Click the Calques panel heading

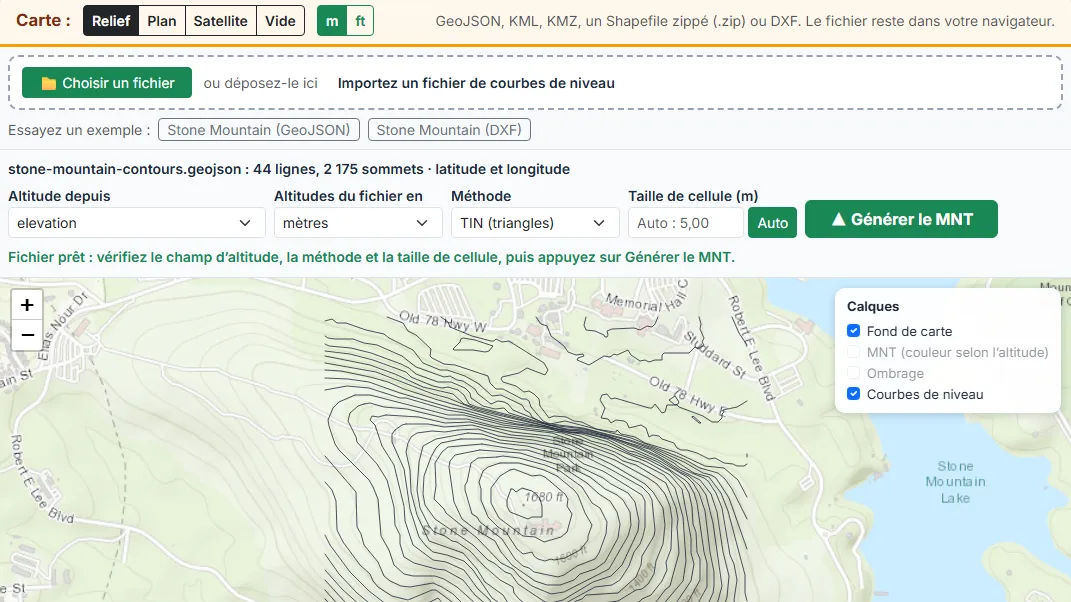click(873, 307)
